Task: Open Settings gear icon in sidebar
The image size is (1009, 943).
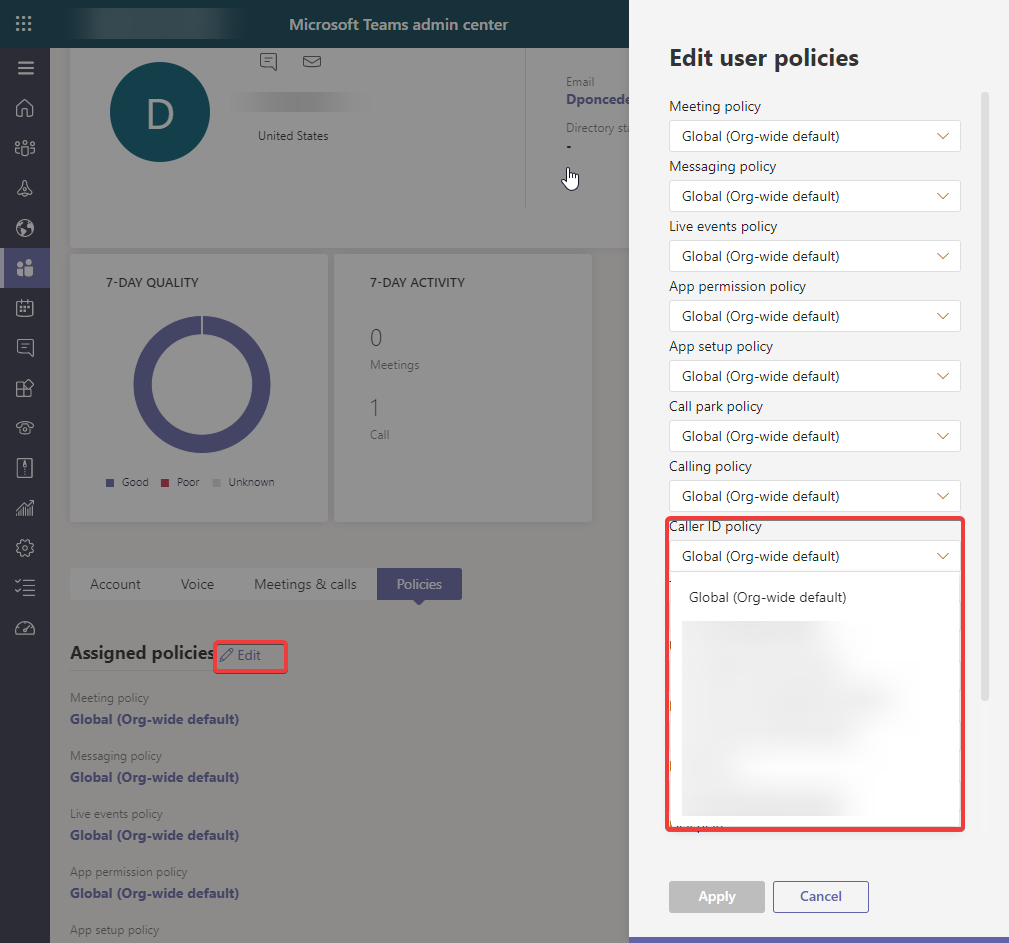Action: pyautogui.click(x=25, y=548)
